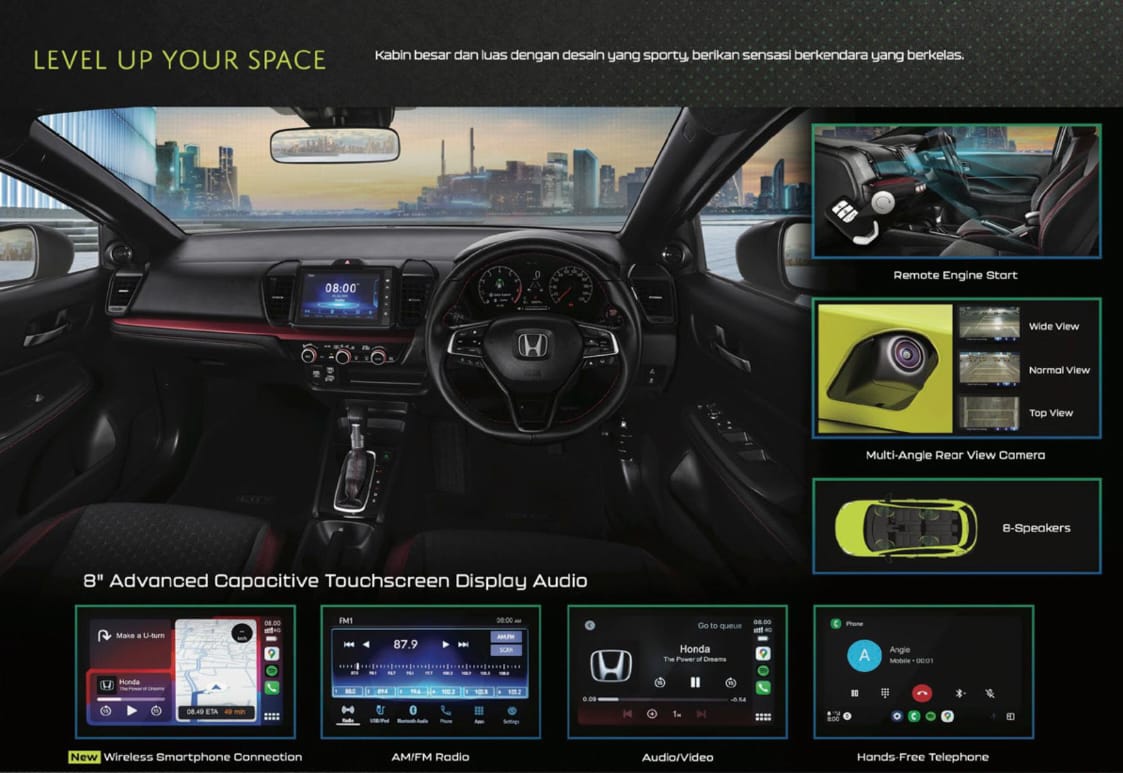This screenshot has height=773, width=1123.
Task: Select the FM1 band label
Action: (x=346, y=620)
